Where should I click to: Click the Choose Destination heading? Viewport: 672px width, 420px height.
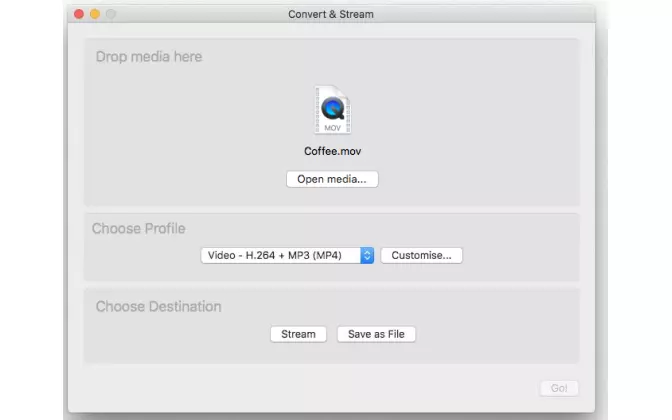(158, 306)
